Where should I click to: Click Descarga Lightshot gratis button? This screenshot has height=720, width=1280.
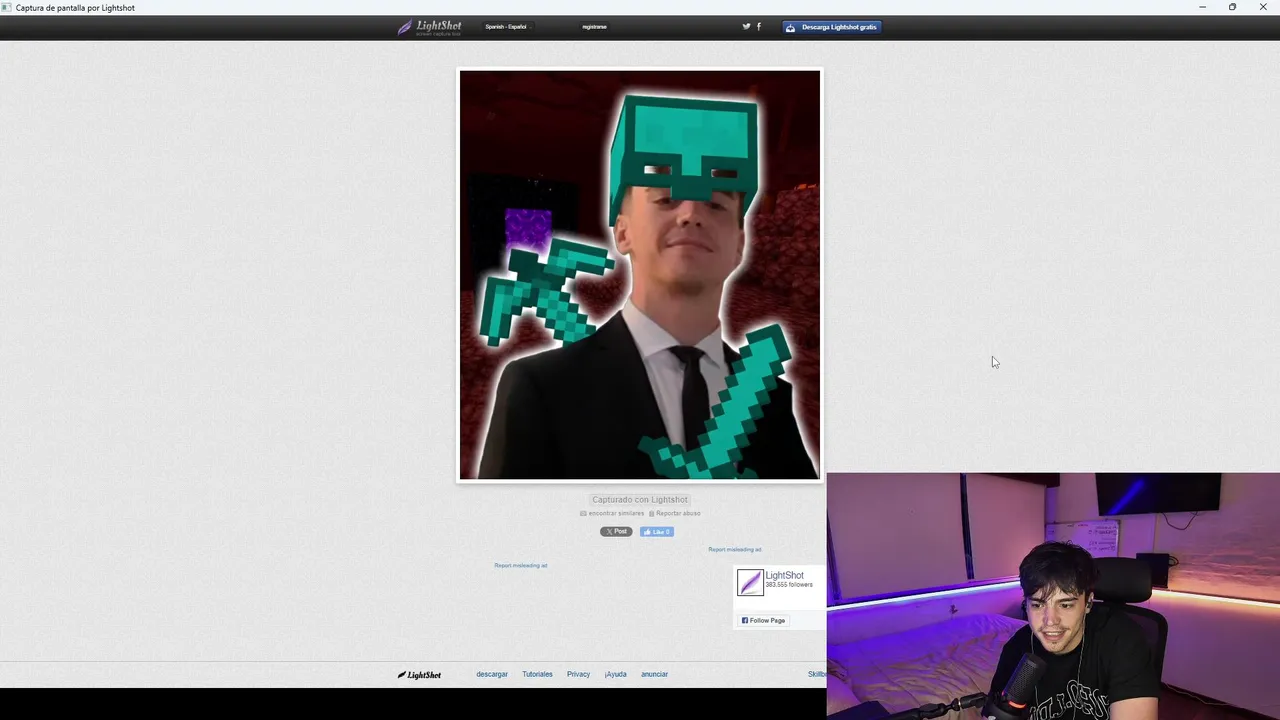tap(832, 27)
